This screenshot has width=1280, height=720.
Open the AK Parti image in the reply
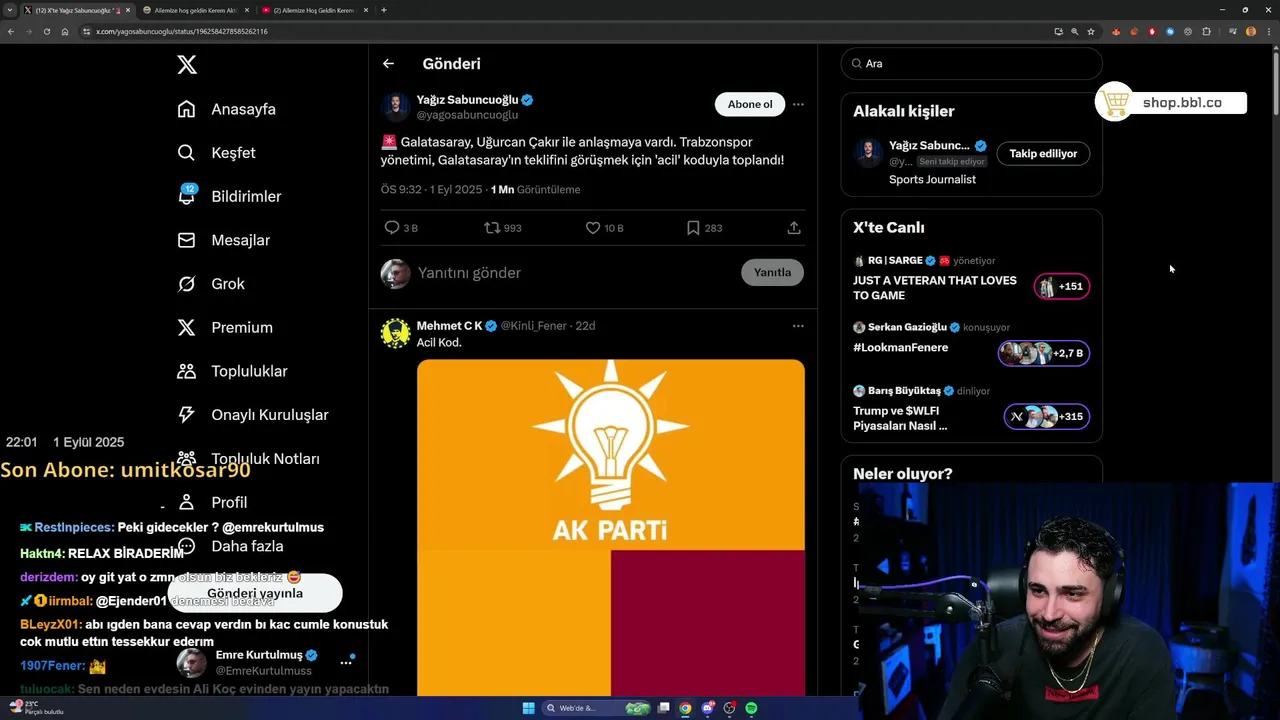coord(611,527)
